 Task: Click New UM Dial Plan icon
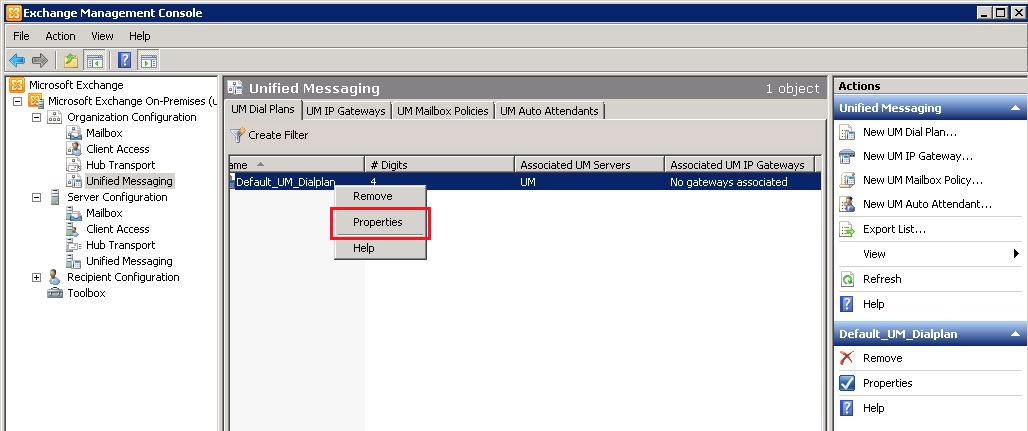(847, 133)
